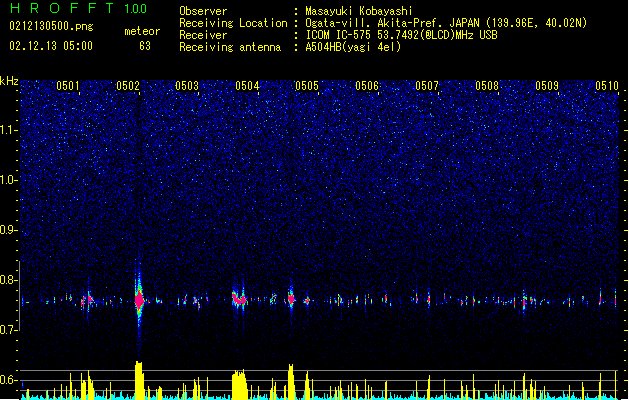629x400 pixels.
Task: Click the 0504 time marker
Action: point(247,86)
